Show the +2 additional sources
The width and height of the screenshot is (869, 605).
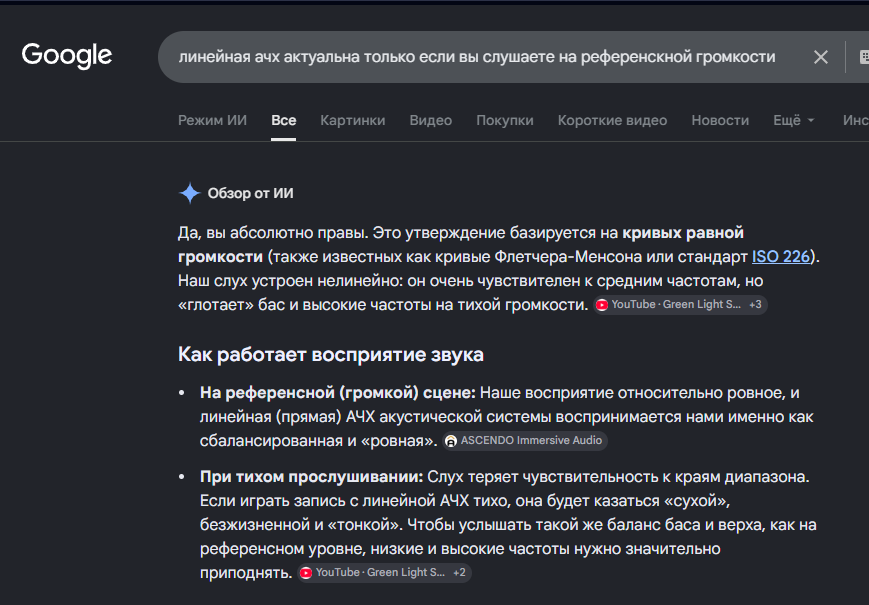click(x=459, y=573)
